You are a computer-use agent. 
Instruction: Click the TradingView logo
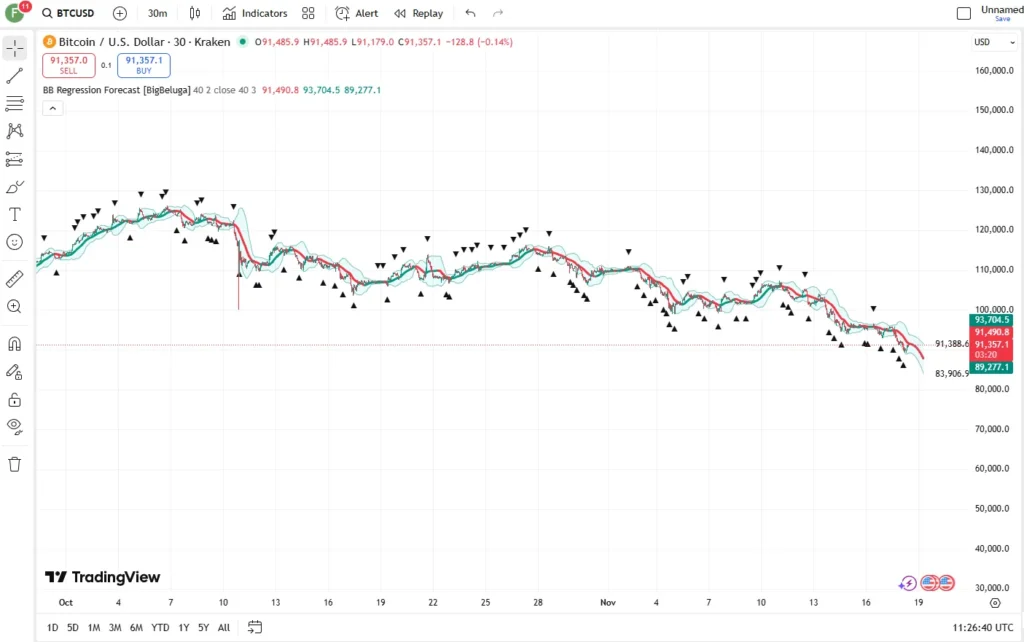pyautogui.click(x=103, y=577)
